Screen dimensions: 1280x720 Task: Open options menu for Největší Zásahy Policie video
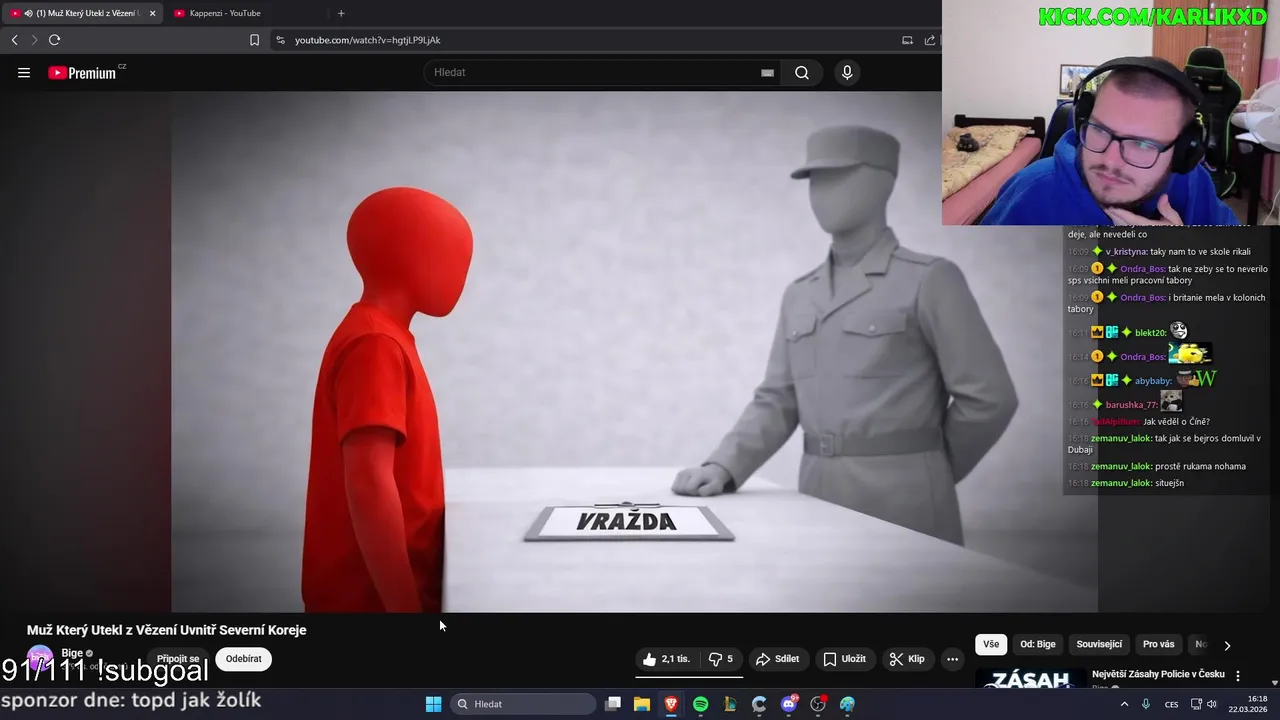[1238, 676]
